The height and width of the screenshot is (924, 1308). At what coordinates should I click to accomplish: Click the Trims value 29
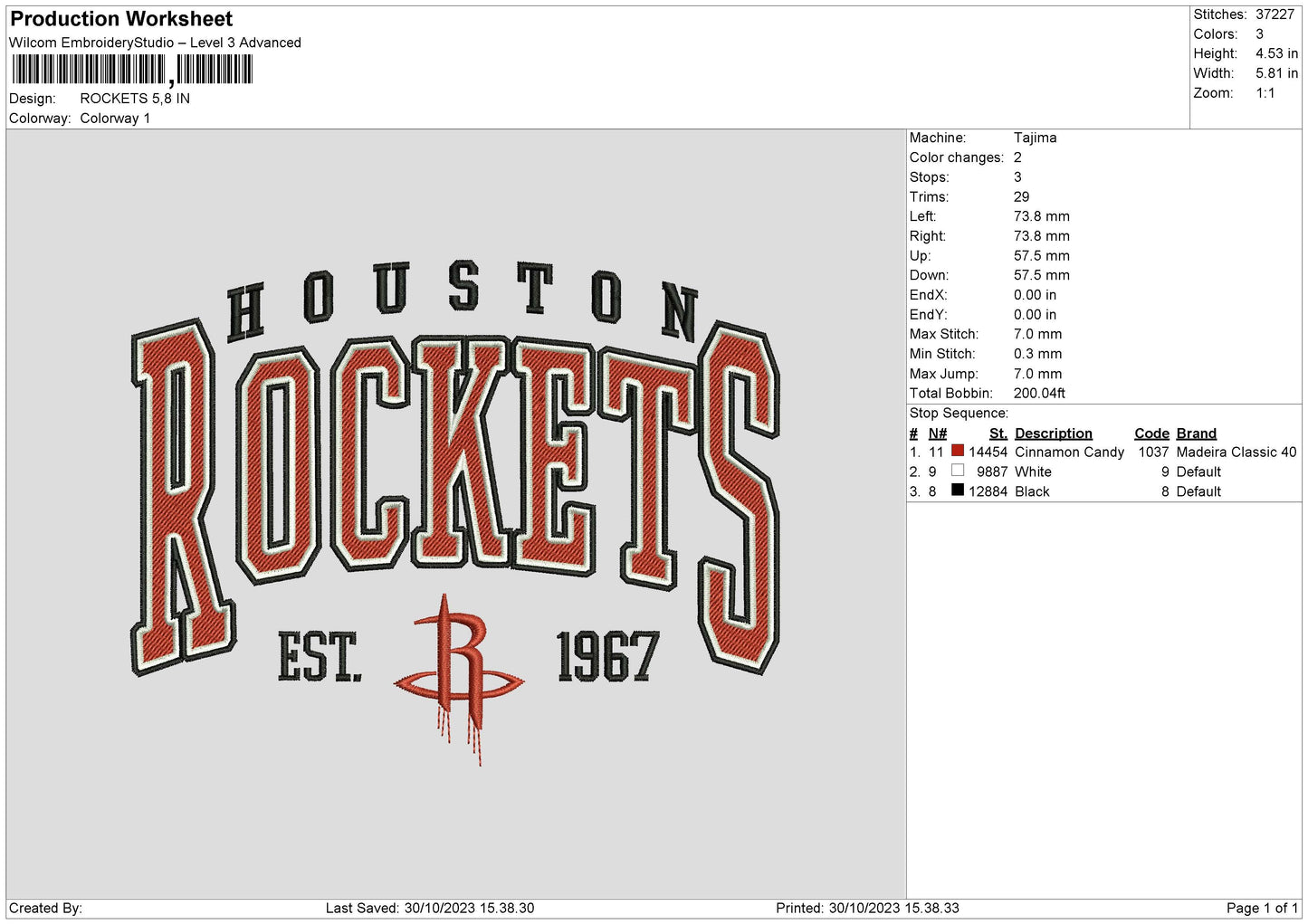(x=1022, y=196)
